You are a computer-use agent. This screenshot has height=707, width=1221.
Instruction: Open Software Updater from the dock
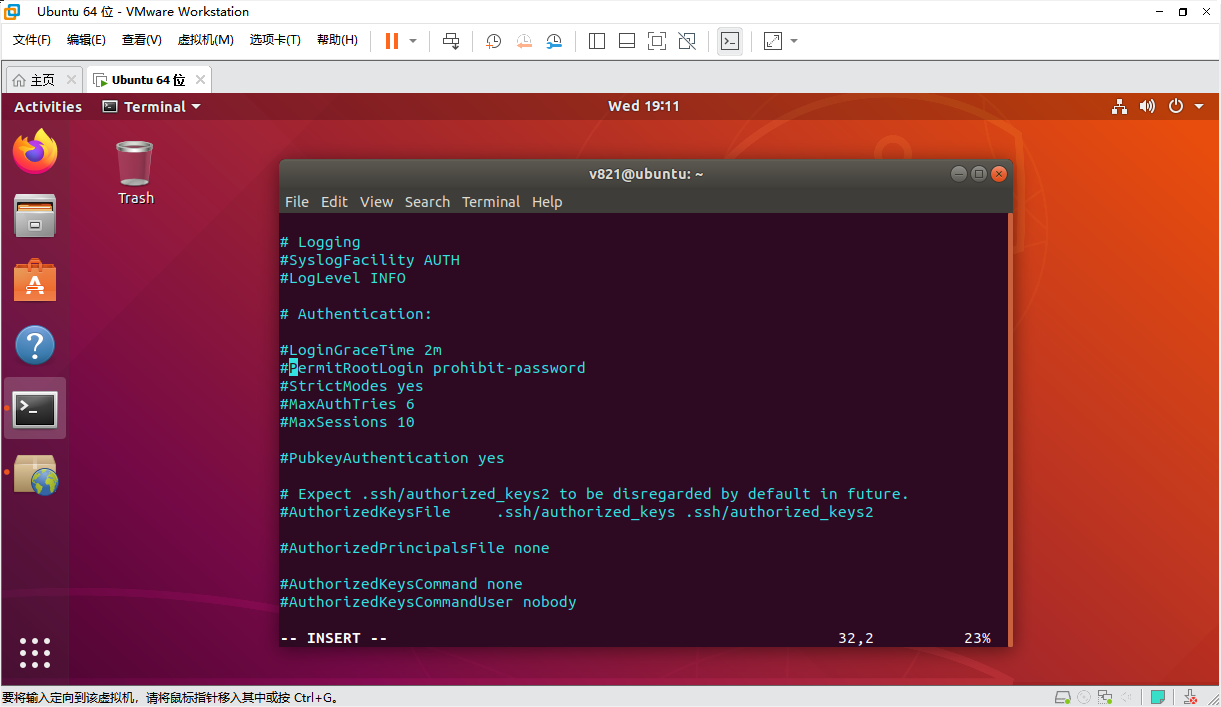35,474
